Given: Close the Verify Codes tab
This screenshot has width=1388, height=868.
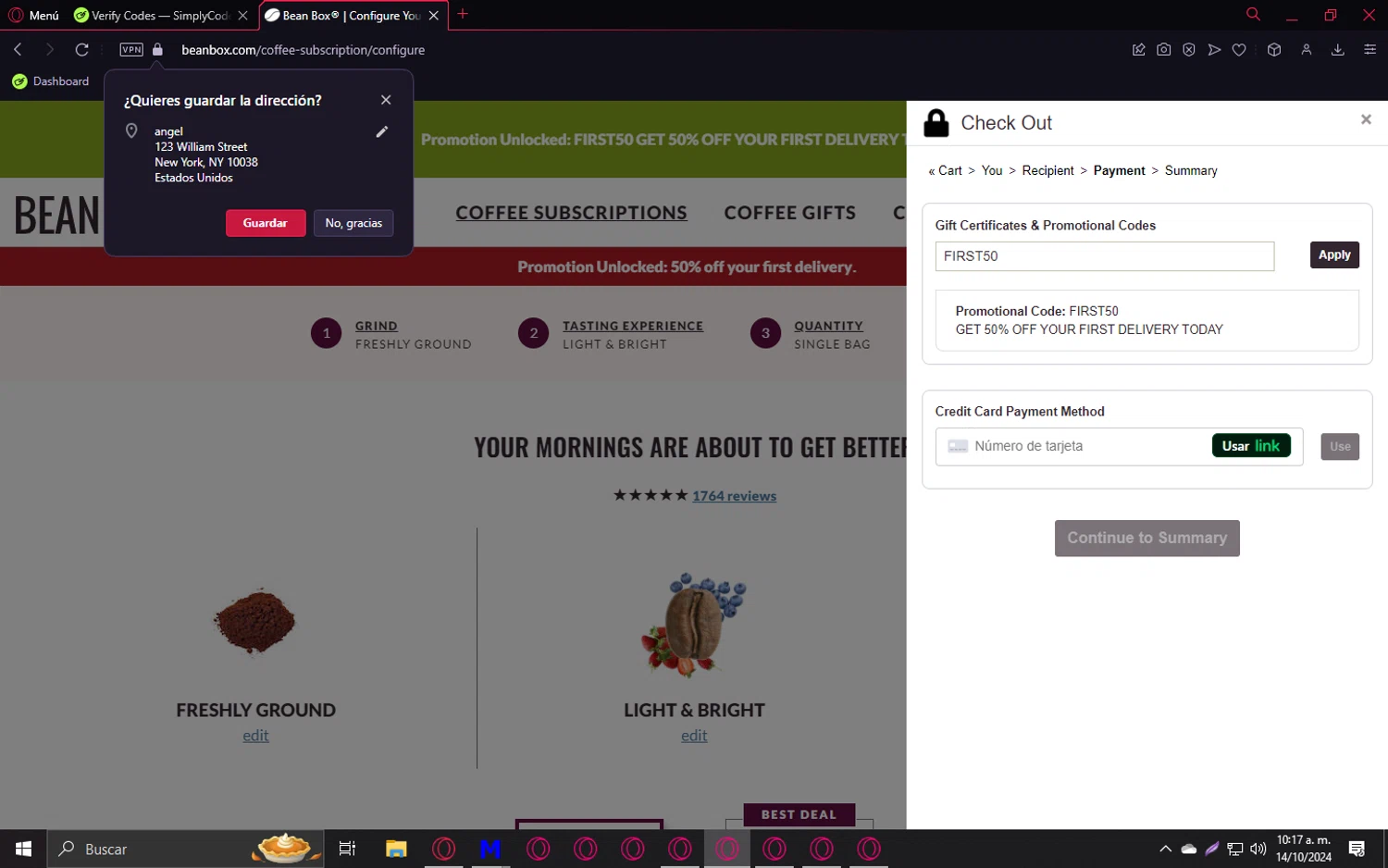Looking at the screenshot, I should pyautogui.click(x=242, y=16).
